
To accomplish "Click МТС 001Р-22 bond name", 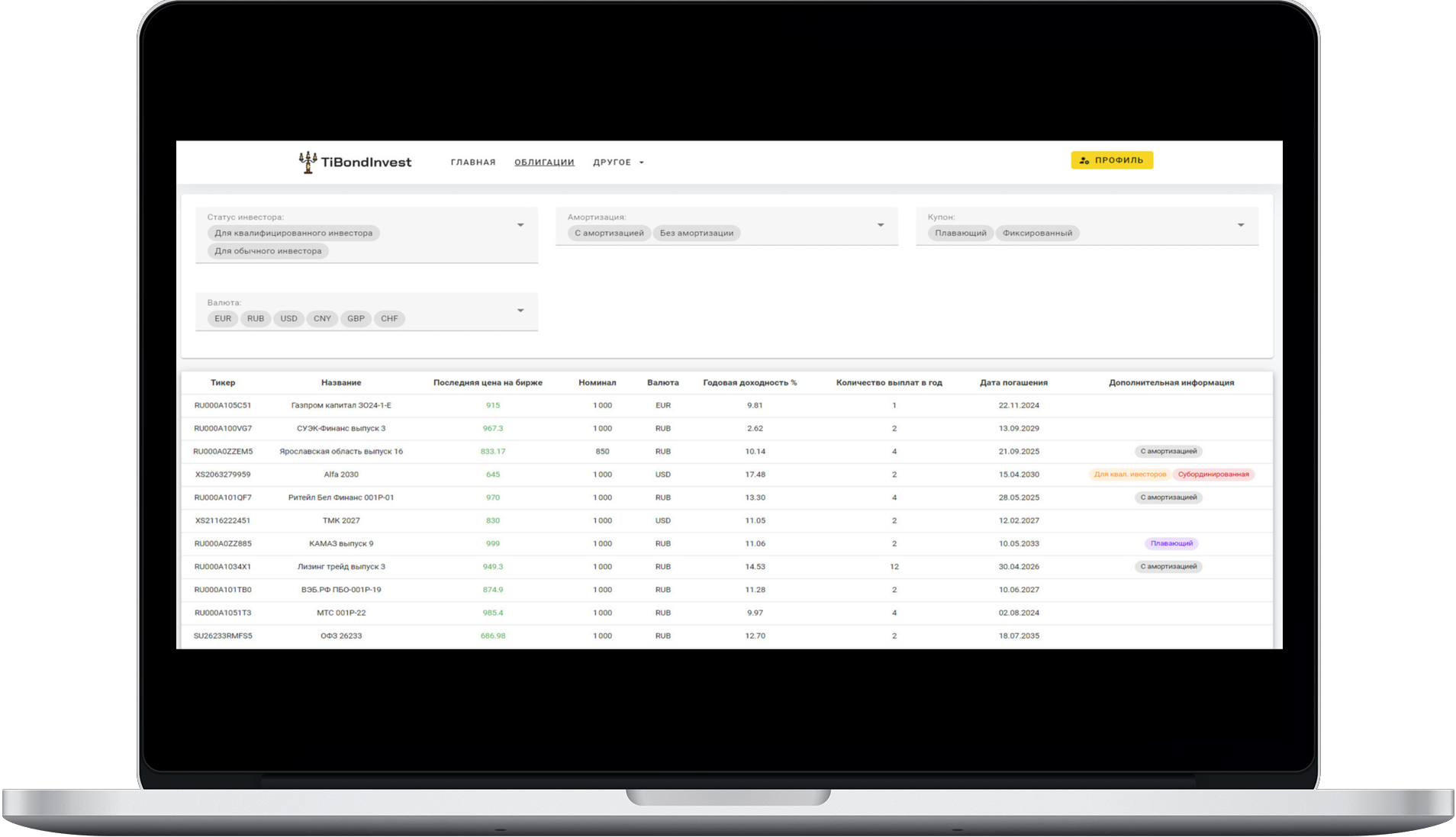I will (x=341, y=613).
